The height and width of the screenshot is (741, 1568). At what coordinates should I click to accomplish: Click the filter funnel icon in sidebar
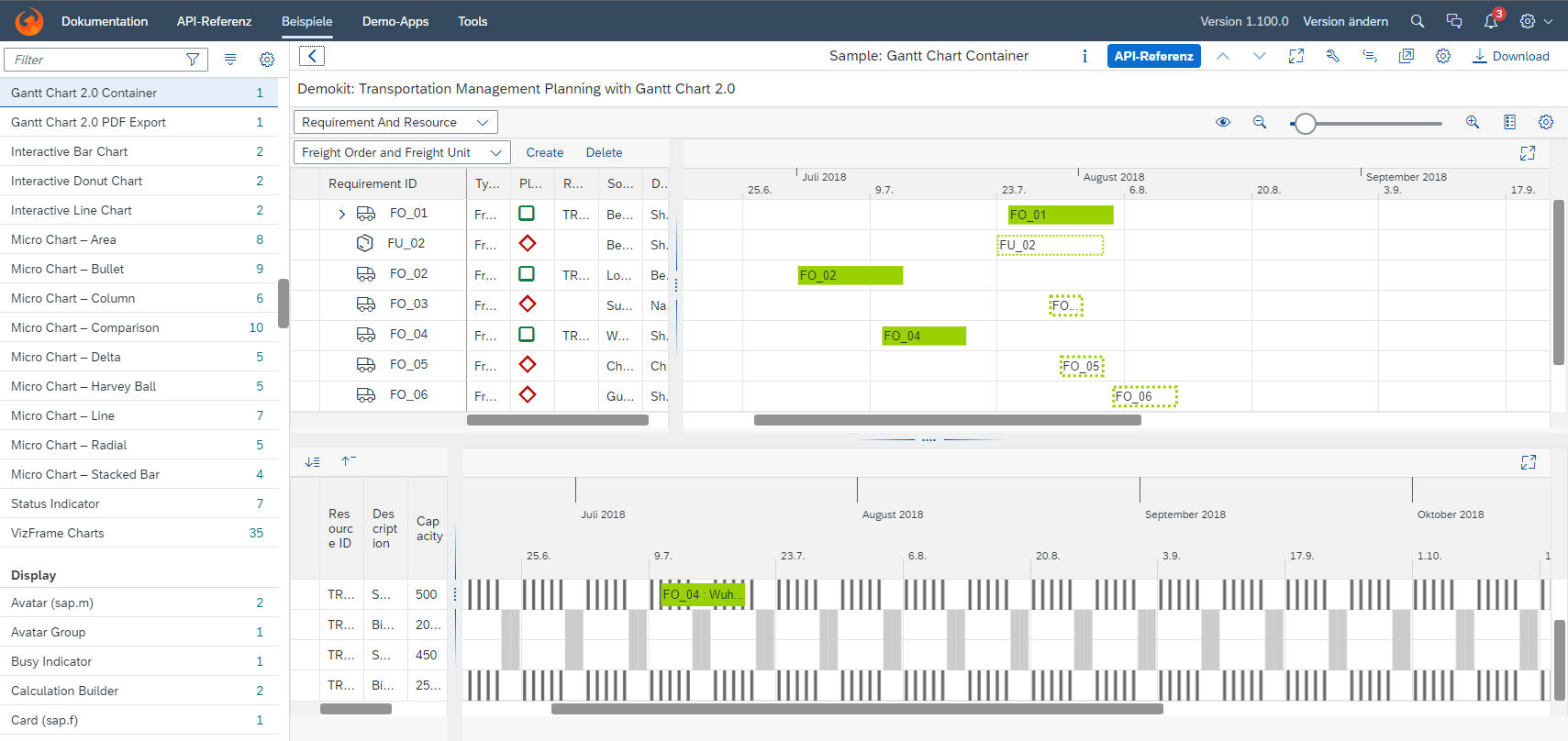193,60
